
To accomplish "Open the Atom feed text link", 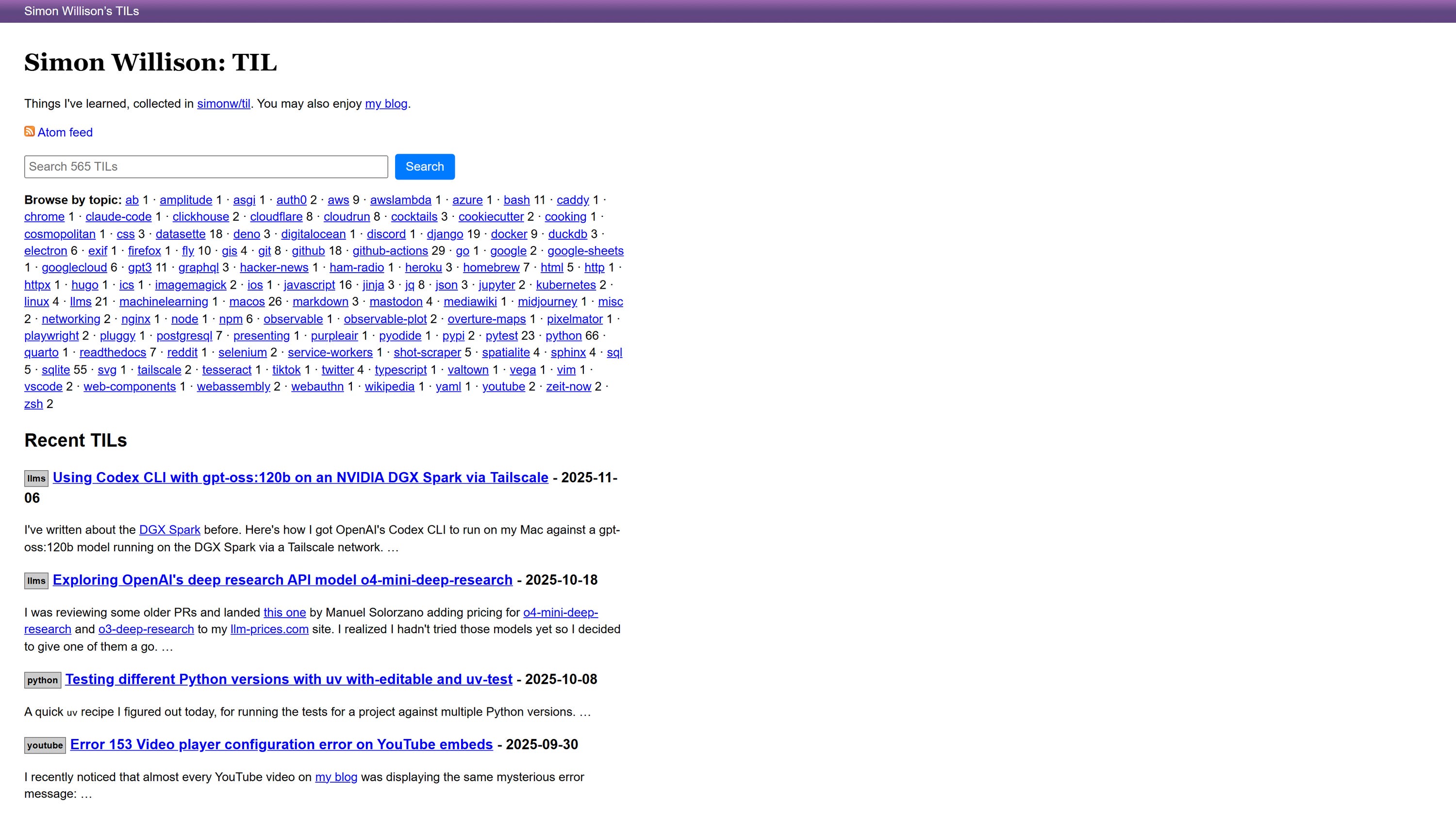I will (x=65, y=132).
